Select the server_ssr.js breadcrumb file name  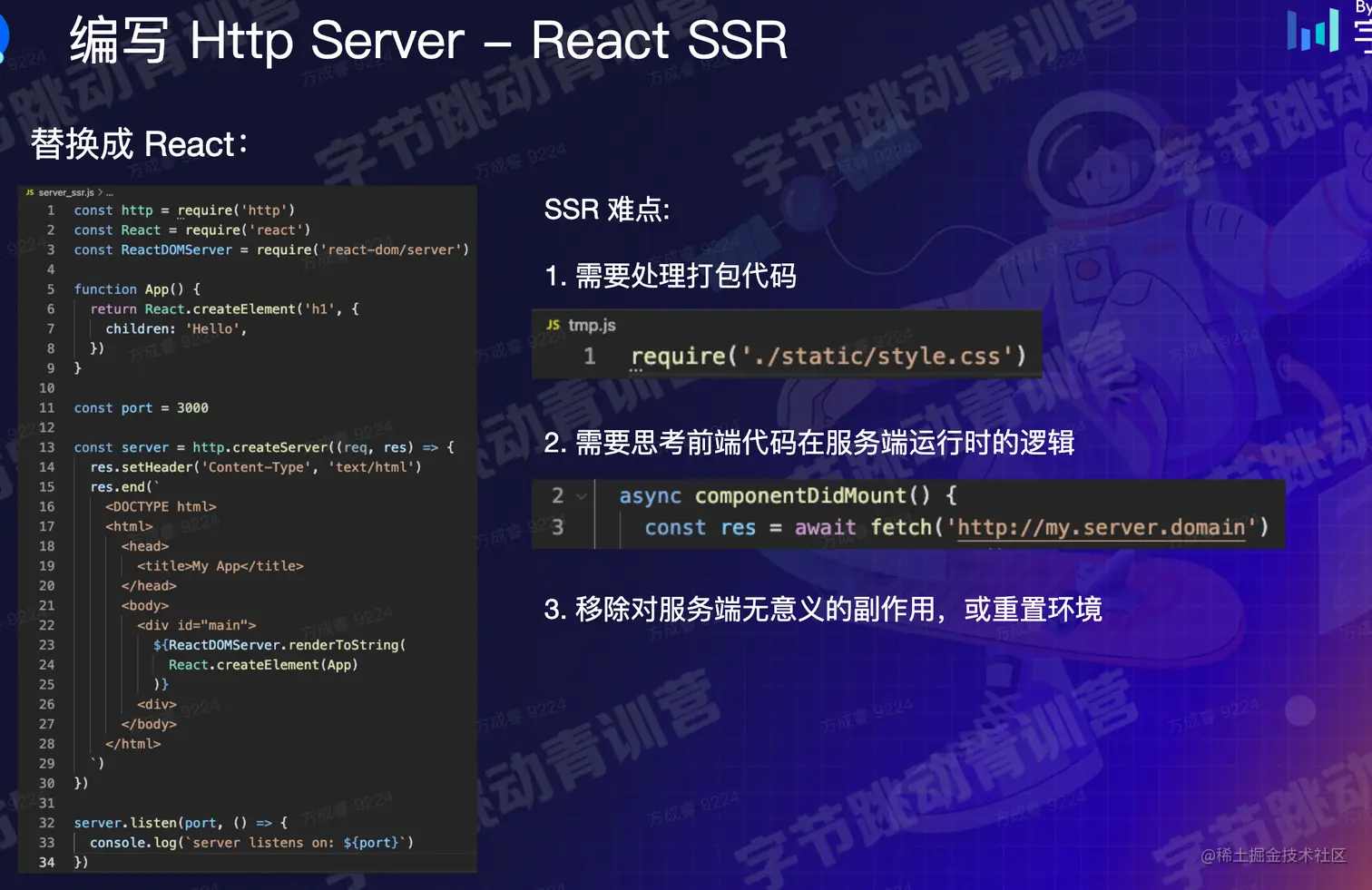(66, 192)
